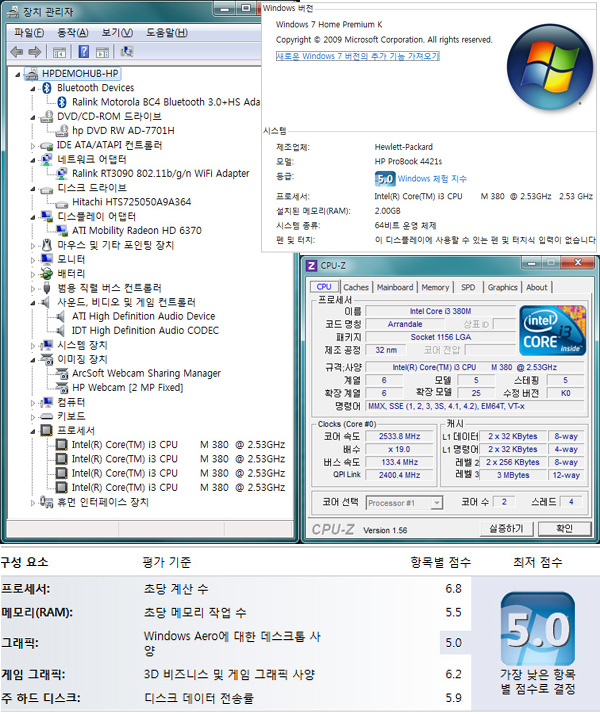Collapse the Bluetooth Devices tree node
Image resolution: width=600 pixels, height=714 pixels.
click(x=33, y=89)
